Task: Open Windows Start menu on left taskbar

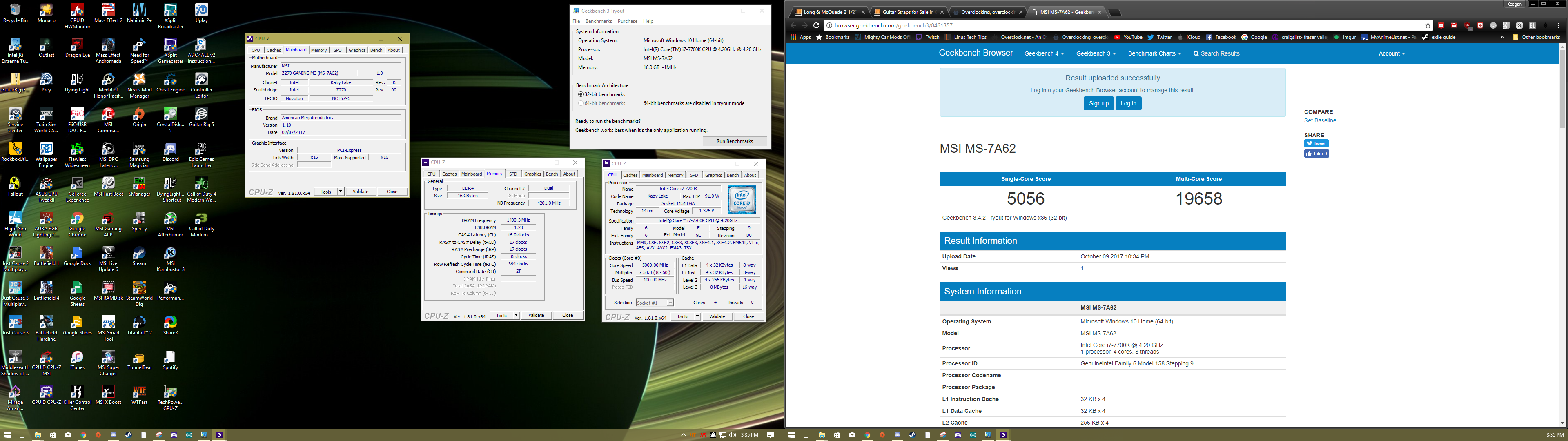Action: click(7, 435)
